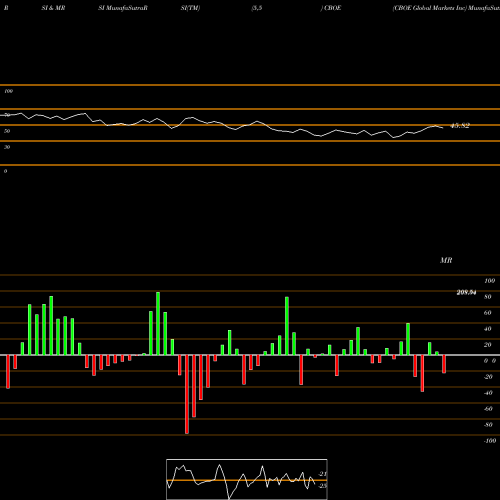The image size is (500, 500).
Task: Click the MR axis label 60
Action: click(x=488, y=313)
